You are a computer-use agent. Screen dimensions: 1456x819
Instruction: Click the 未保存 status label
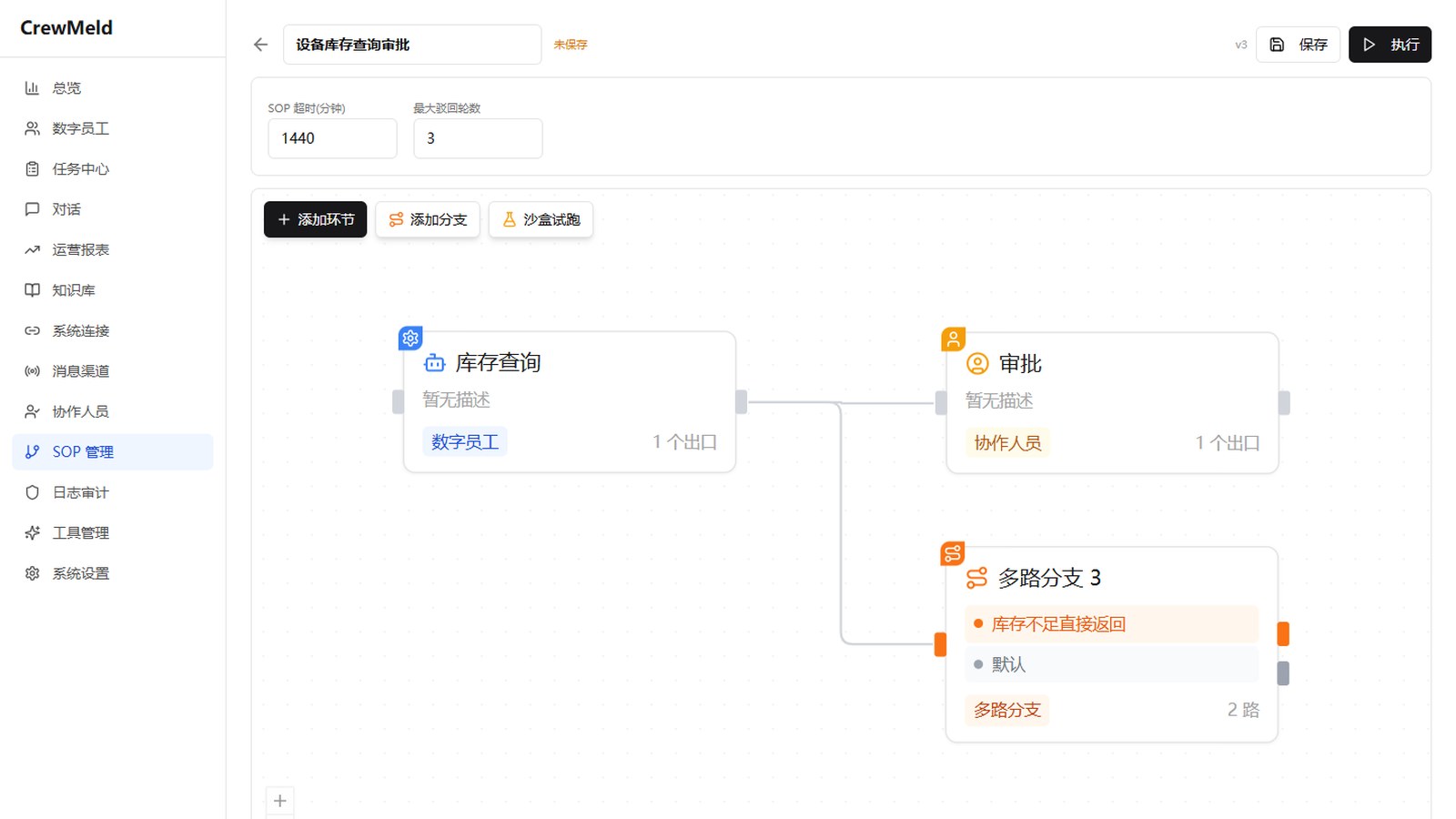pos(571,45)
